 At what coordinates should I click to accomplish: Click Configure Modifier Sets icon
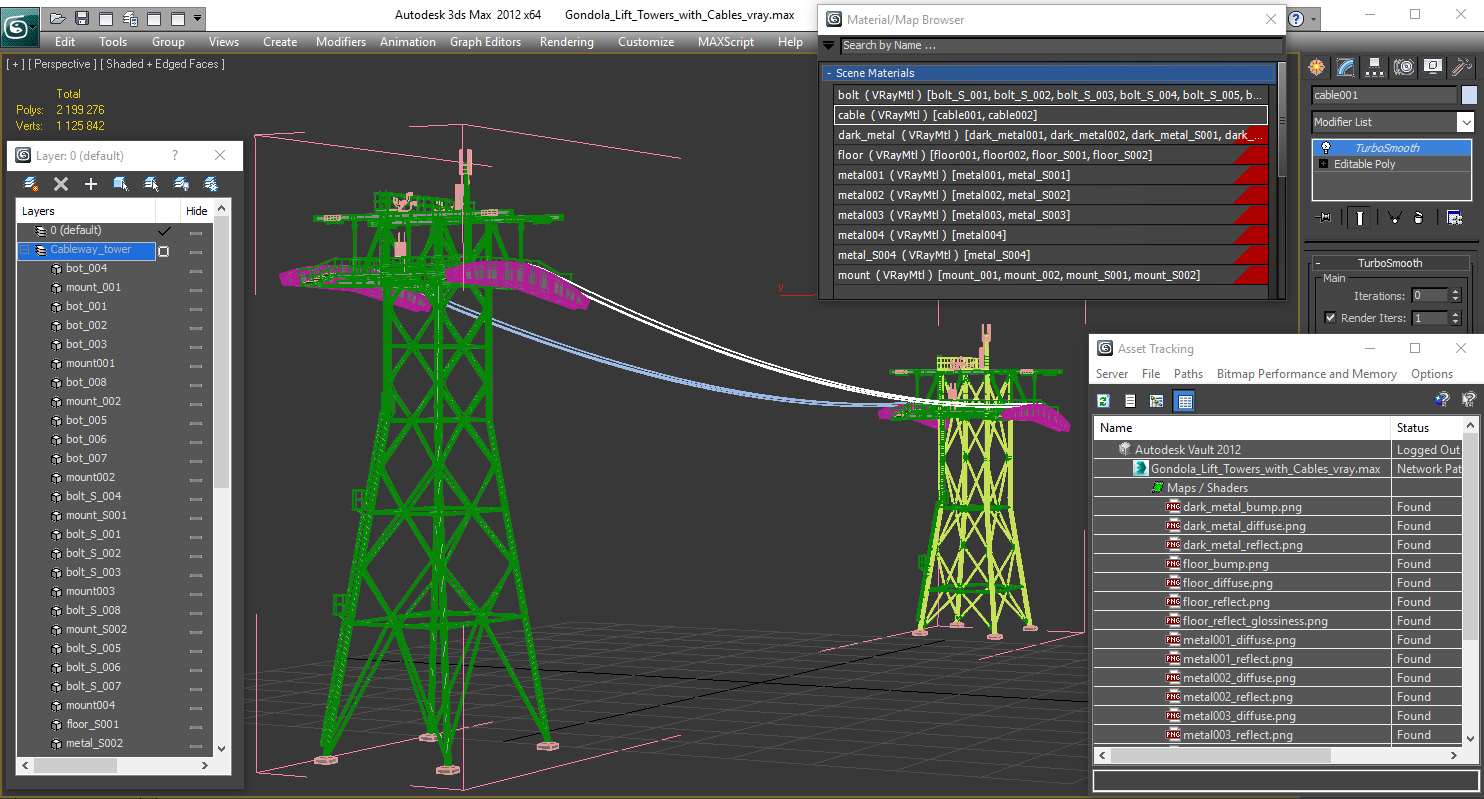pos(1454,217)
